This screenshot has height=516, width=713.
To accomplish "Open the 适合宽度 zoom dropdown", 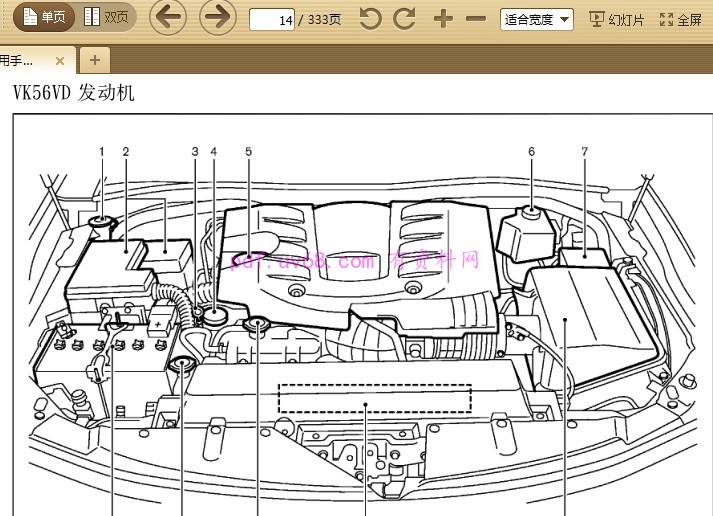I will (x=537, y=19).
